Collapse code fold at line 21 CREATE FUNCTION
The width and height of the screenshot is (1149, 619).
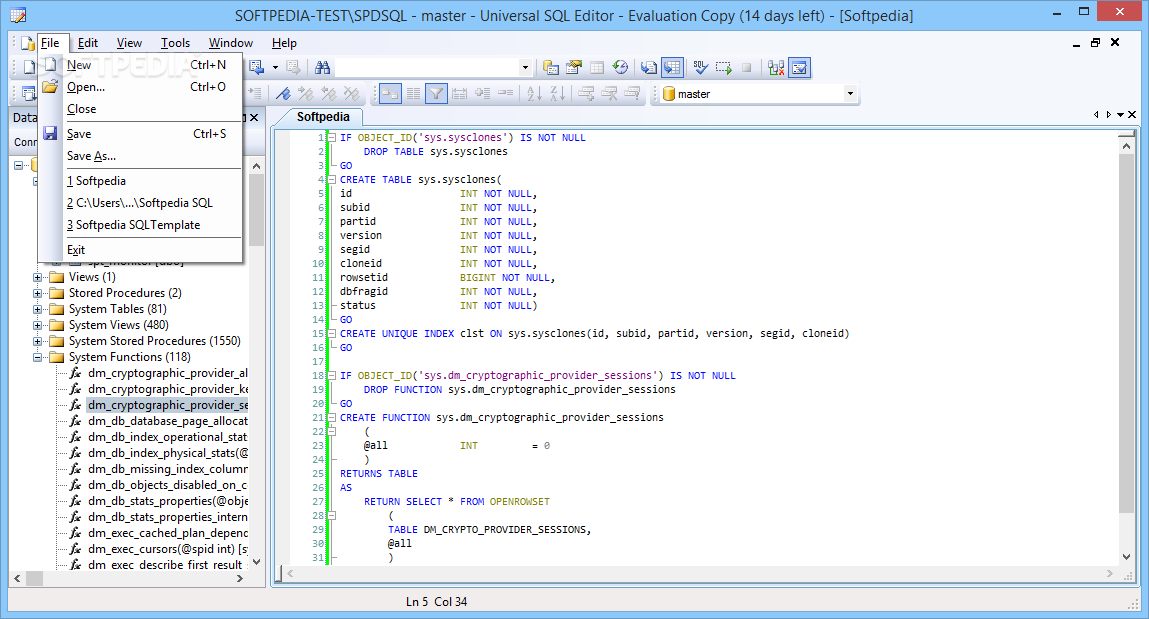tap(332, 418)
